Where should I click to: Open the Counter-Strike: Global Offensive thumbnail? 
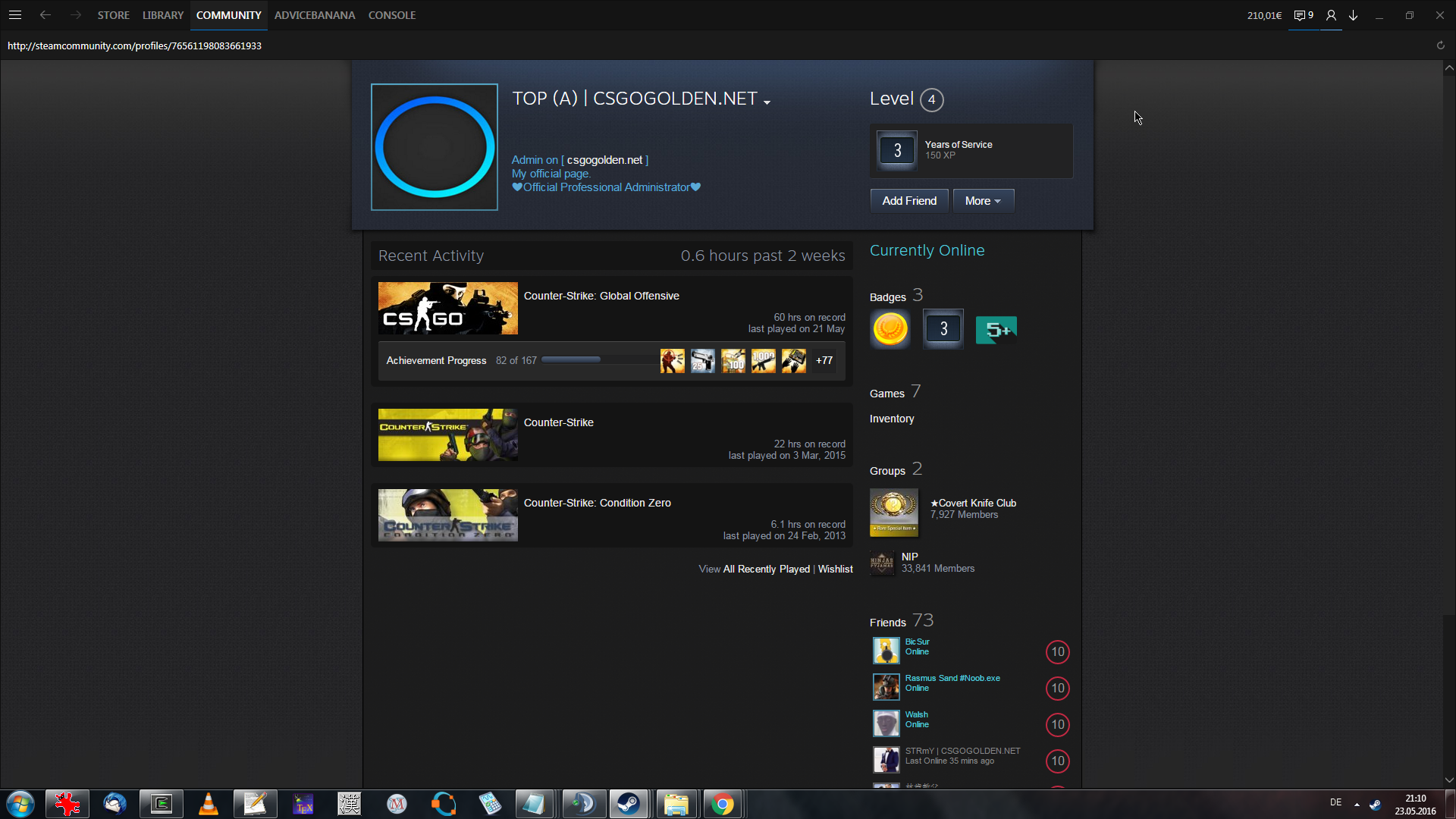[447, 308]
